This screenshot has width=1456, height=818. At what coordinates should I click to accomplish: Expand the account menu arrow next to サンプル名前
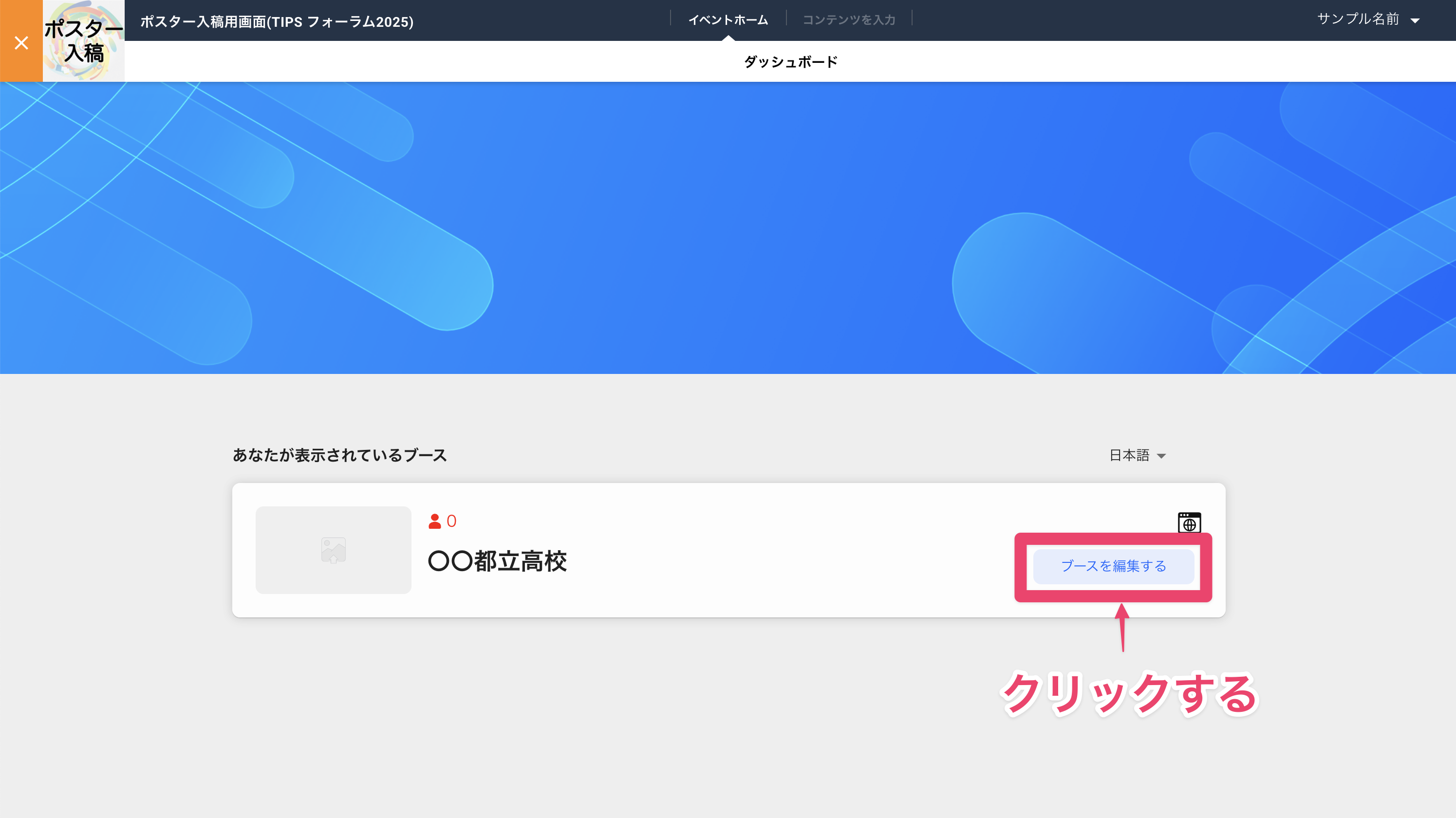tap(1416, 20)
